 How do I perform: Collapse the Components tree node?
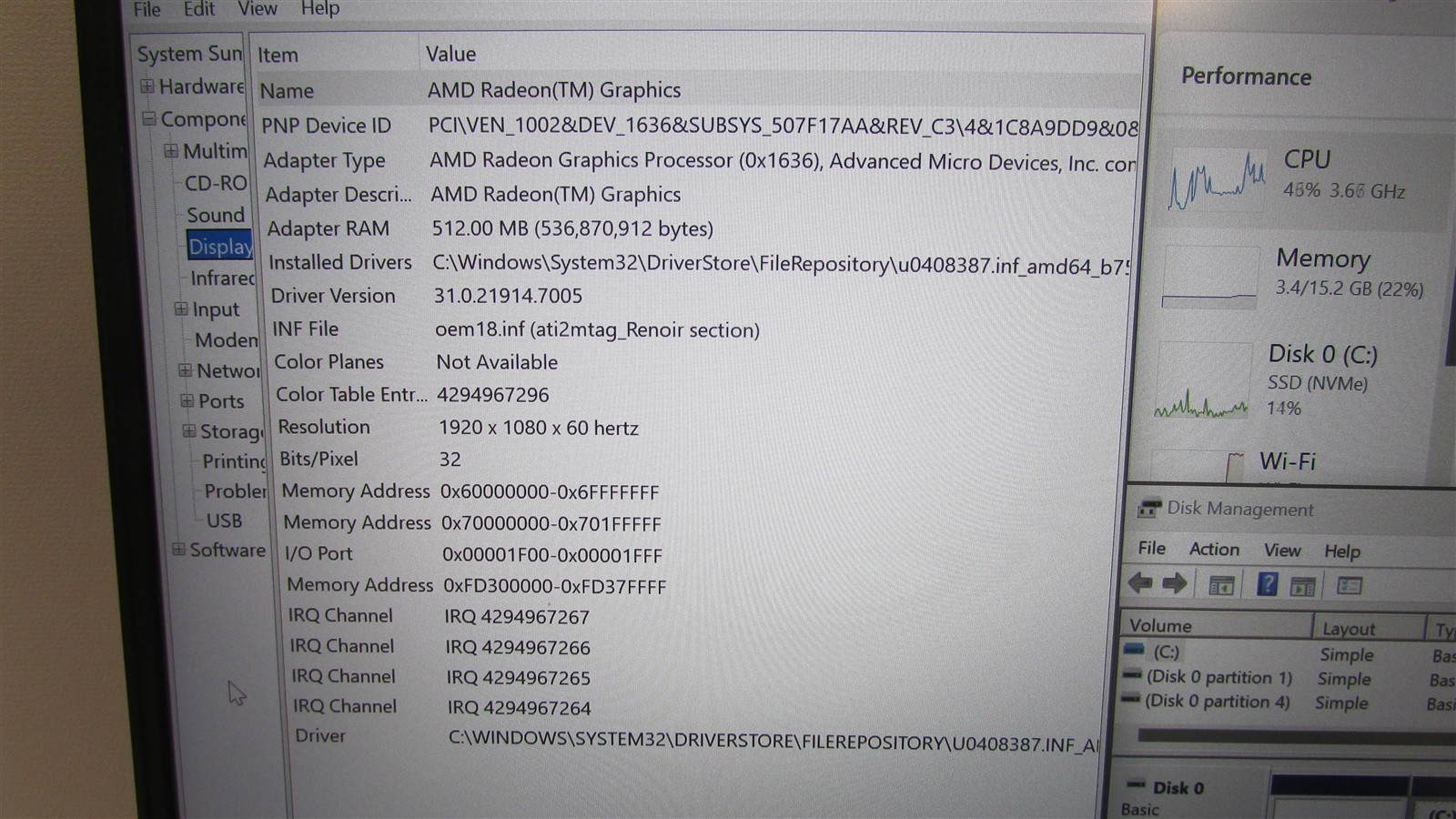click(x=149, y=118)
